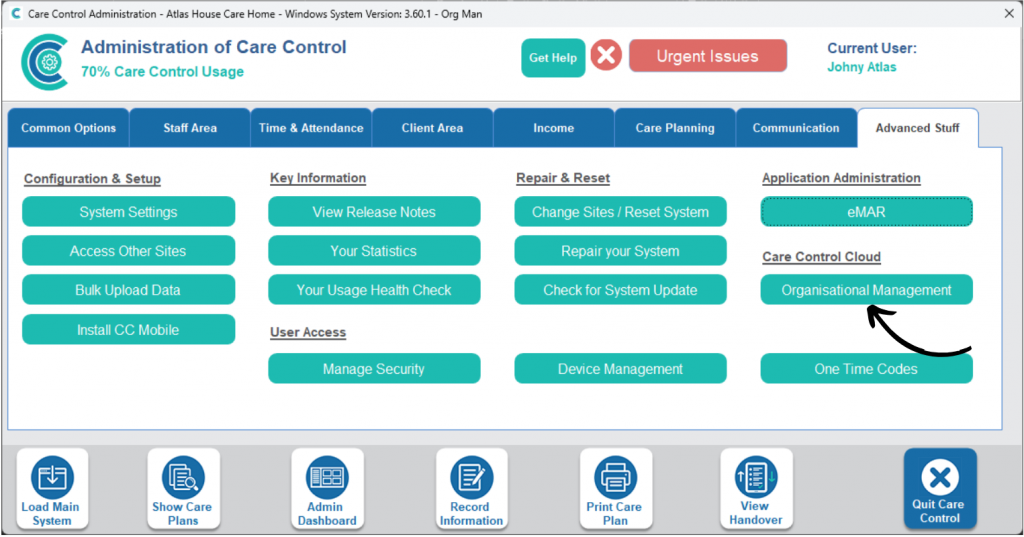Open the Time & Attendance tab

311,128
